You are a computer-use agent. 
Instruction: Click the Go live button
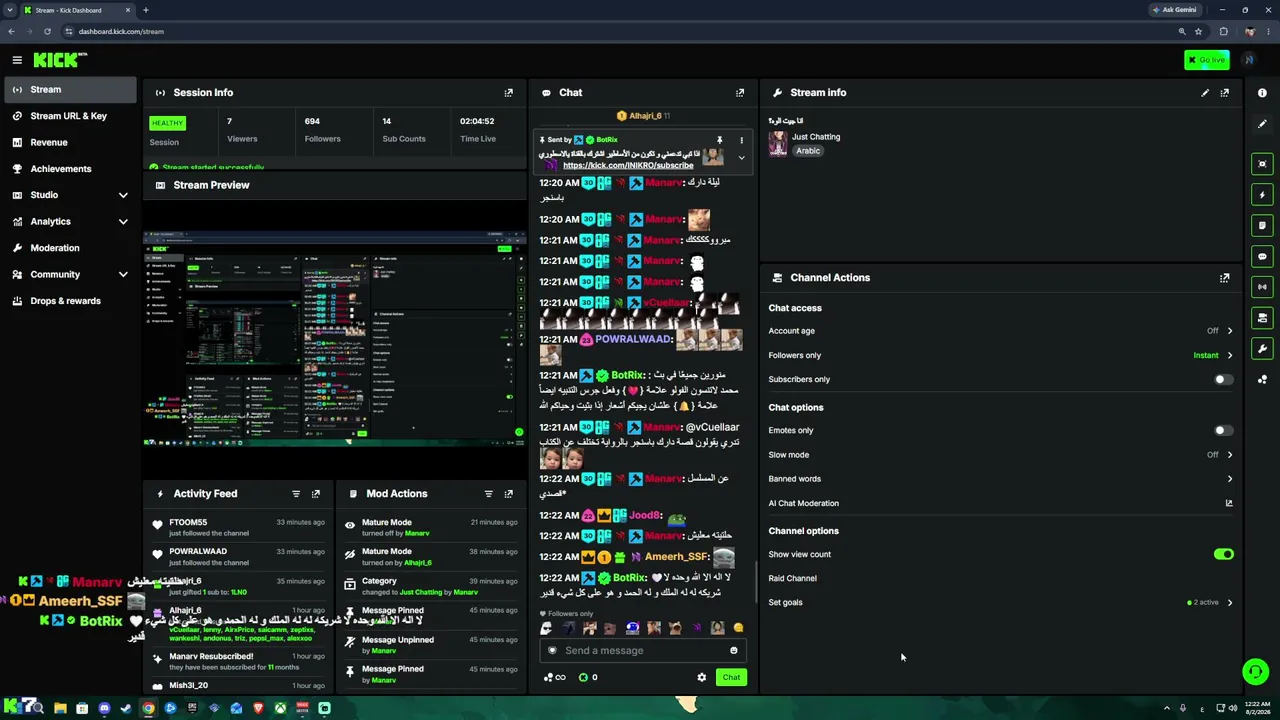tap(1207, 60)
